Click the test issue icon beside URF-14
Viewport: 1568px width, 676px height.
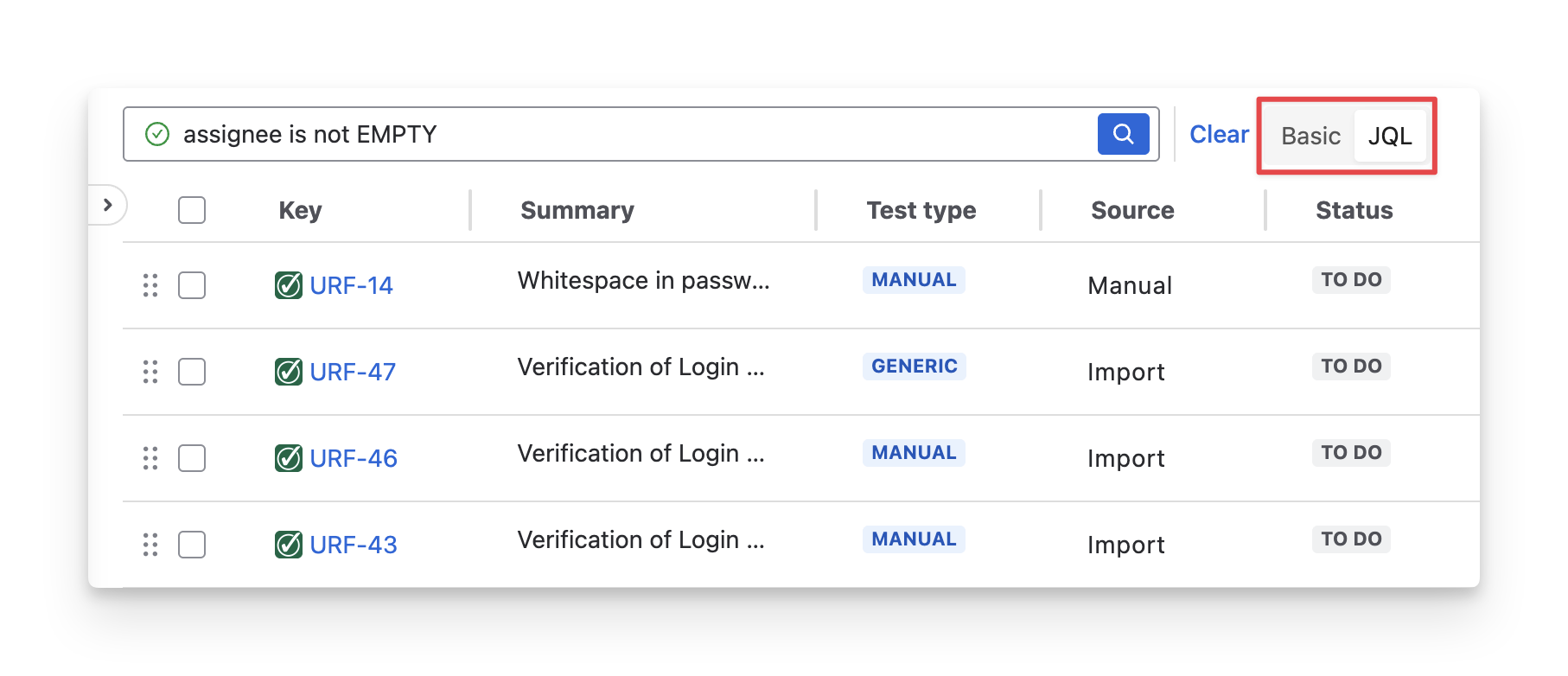point(289,285)
